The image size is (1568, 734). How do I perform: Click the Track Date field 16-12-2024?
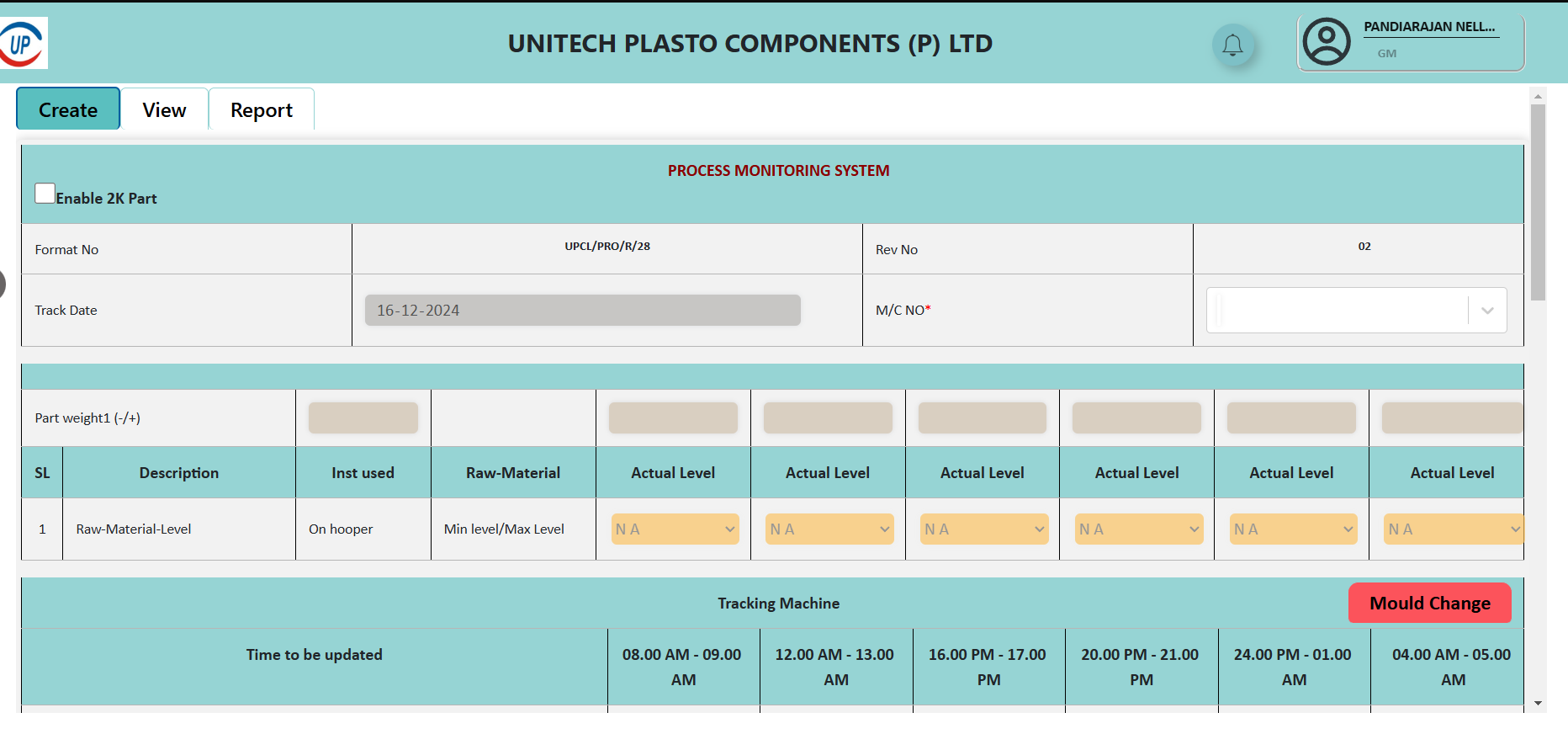tap(582, 310)
